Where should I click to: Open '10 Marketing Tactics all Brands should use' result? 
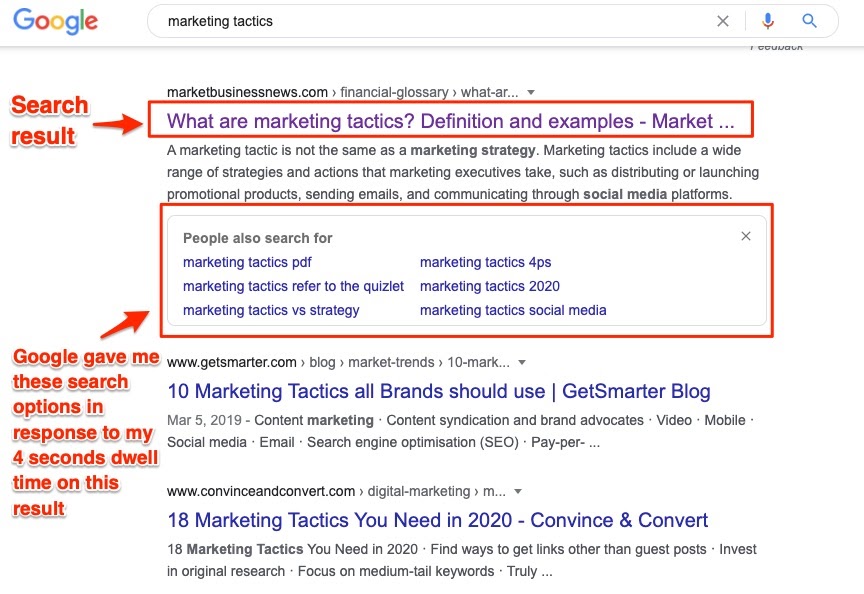tap(439, 391)
